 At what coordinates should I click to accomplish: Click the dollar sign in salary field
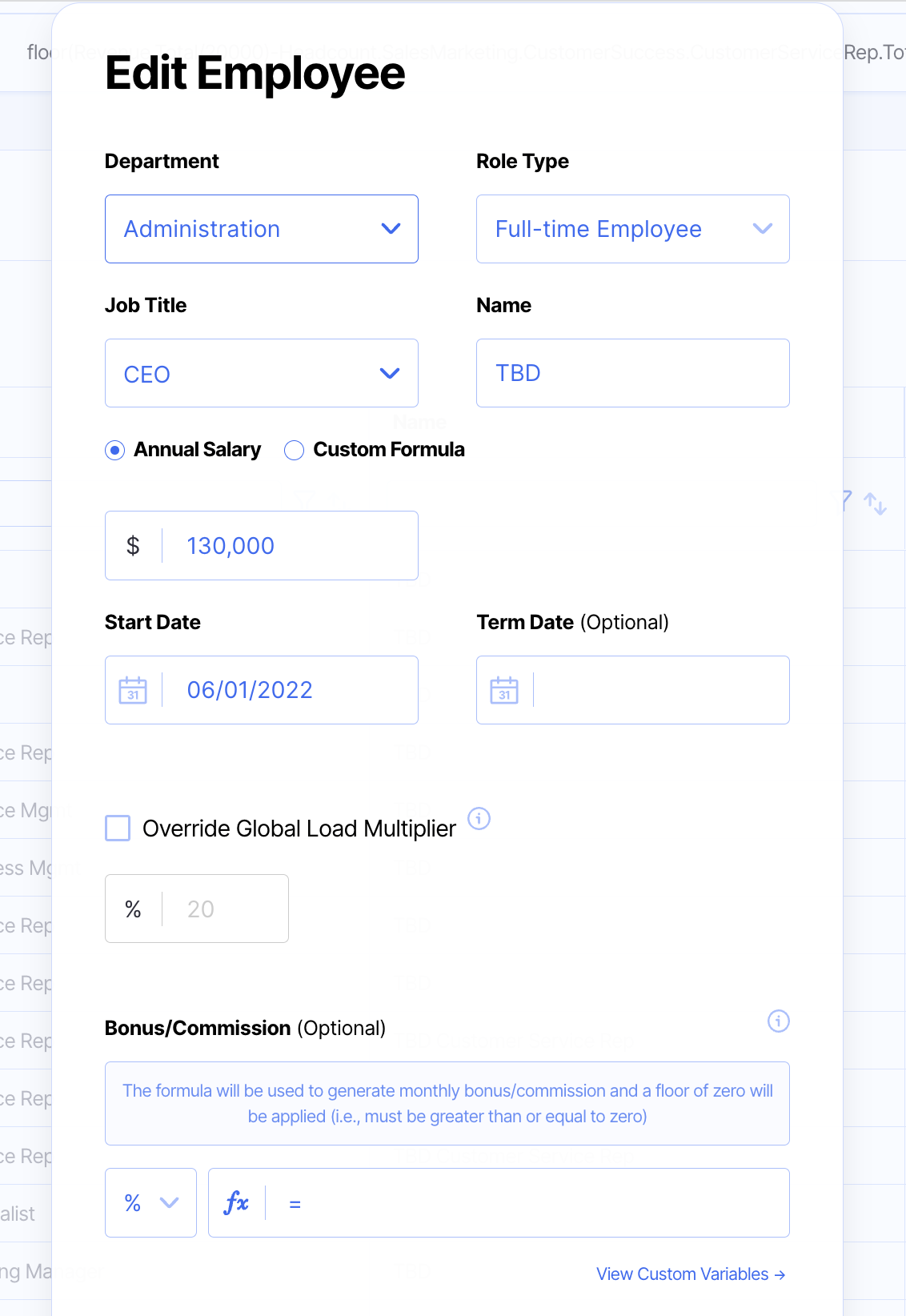click(133, 546)
